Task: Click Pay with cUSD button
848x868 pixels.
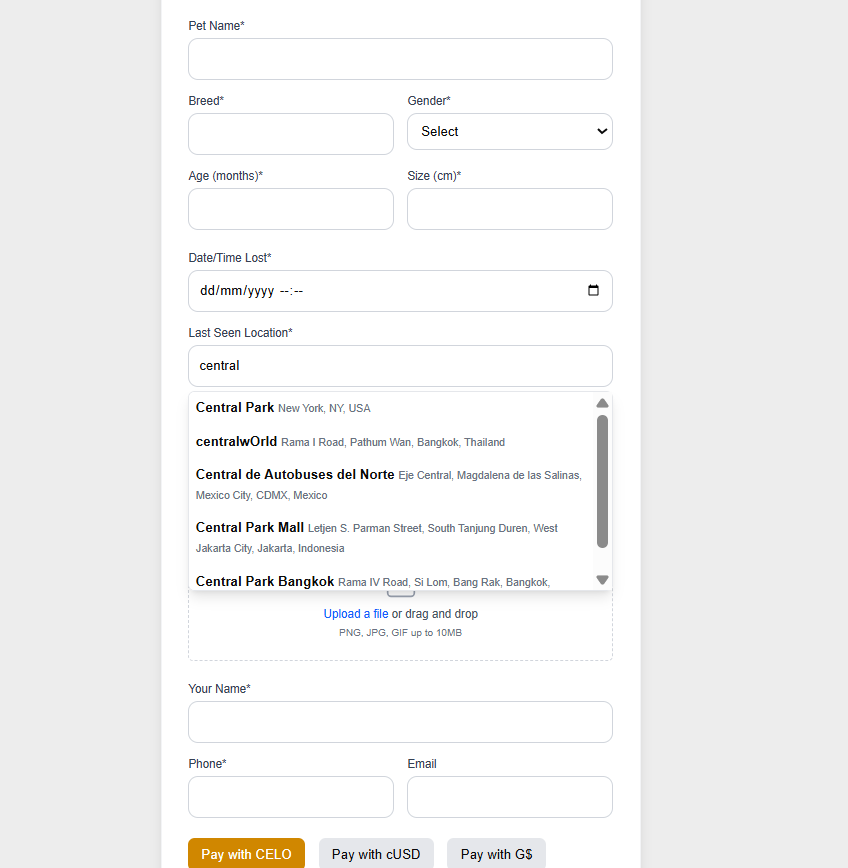Action: [x=376, y=854]
